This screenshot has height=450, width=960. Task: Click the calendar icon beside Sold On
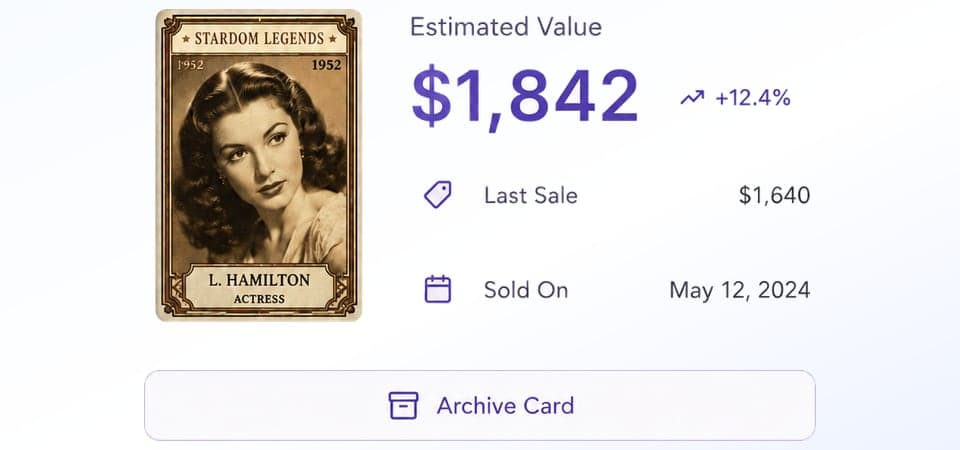438,290
